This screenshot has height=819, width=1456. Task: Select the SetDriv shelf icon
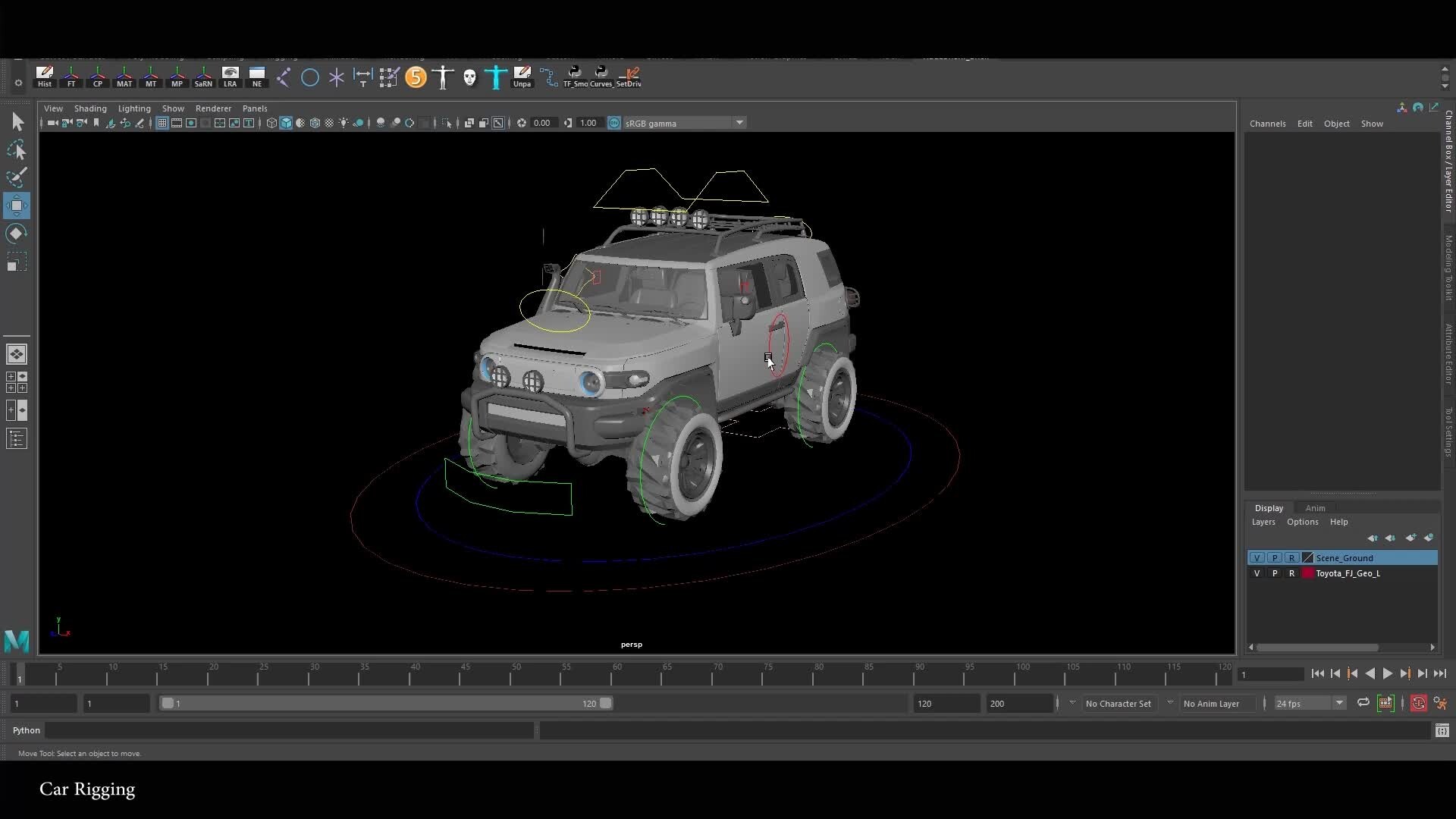pyautogui.click(x=629, y=77)
